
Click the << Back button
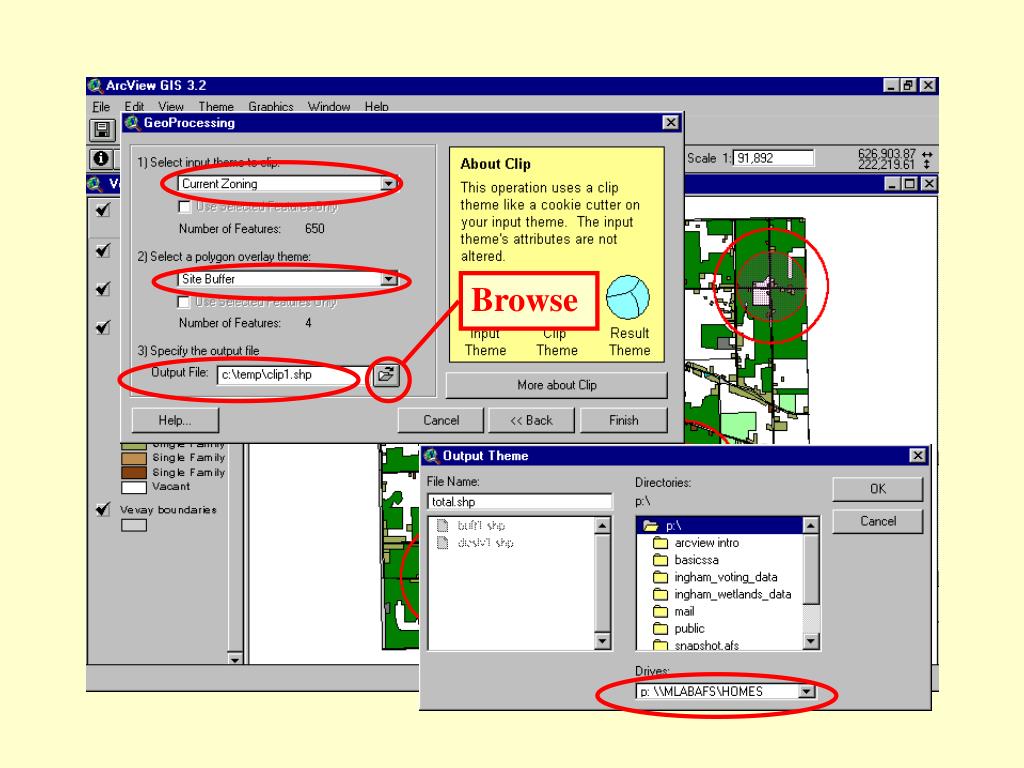[x=532, y=420]
